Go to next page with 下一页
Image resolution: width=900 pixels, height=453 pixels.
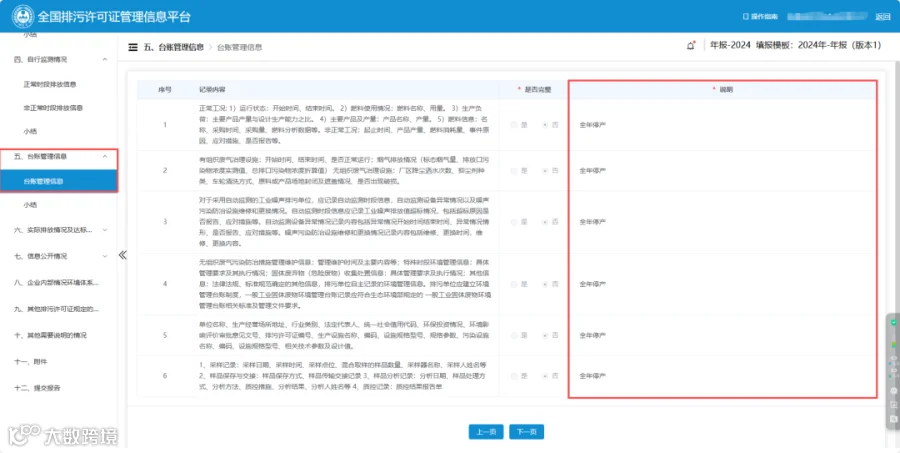coord(526,432)
